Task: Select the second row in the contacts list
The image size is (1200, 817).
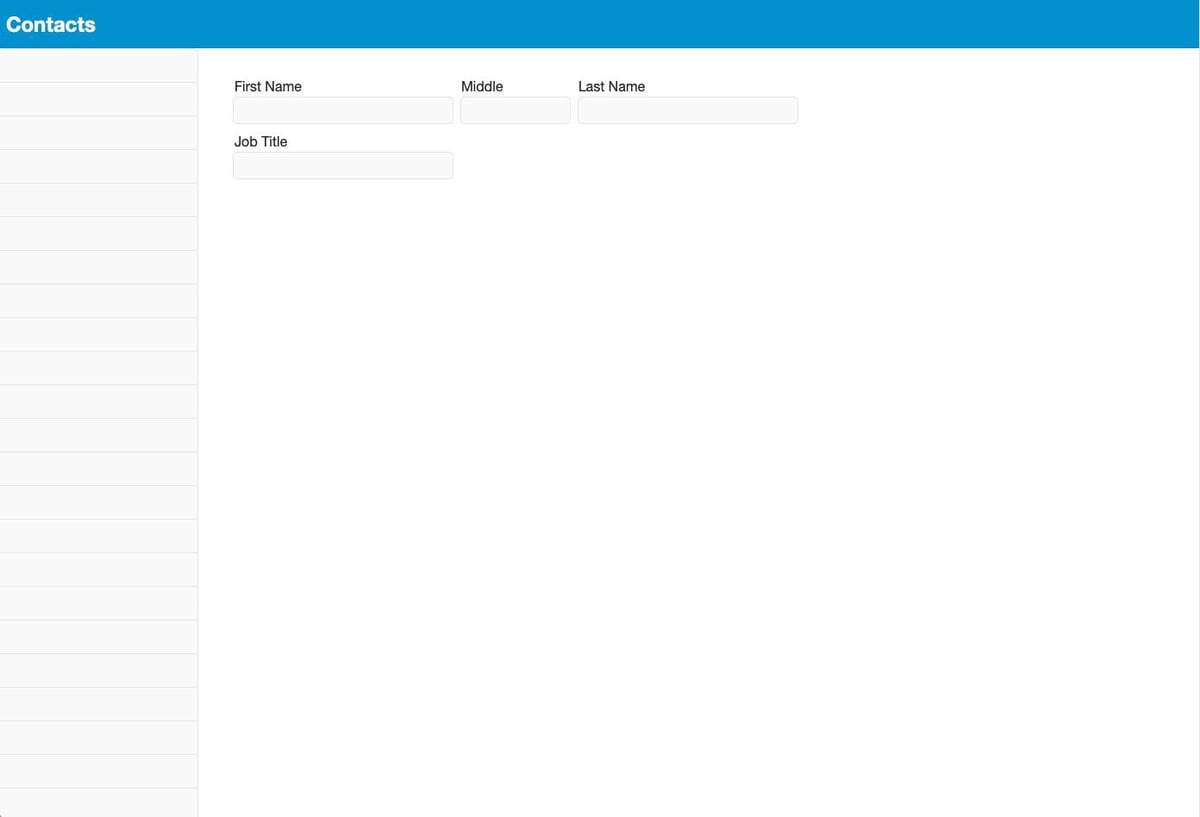Action: 98,99
